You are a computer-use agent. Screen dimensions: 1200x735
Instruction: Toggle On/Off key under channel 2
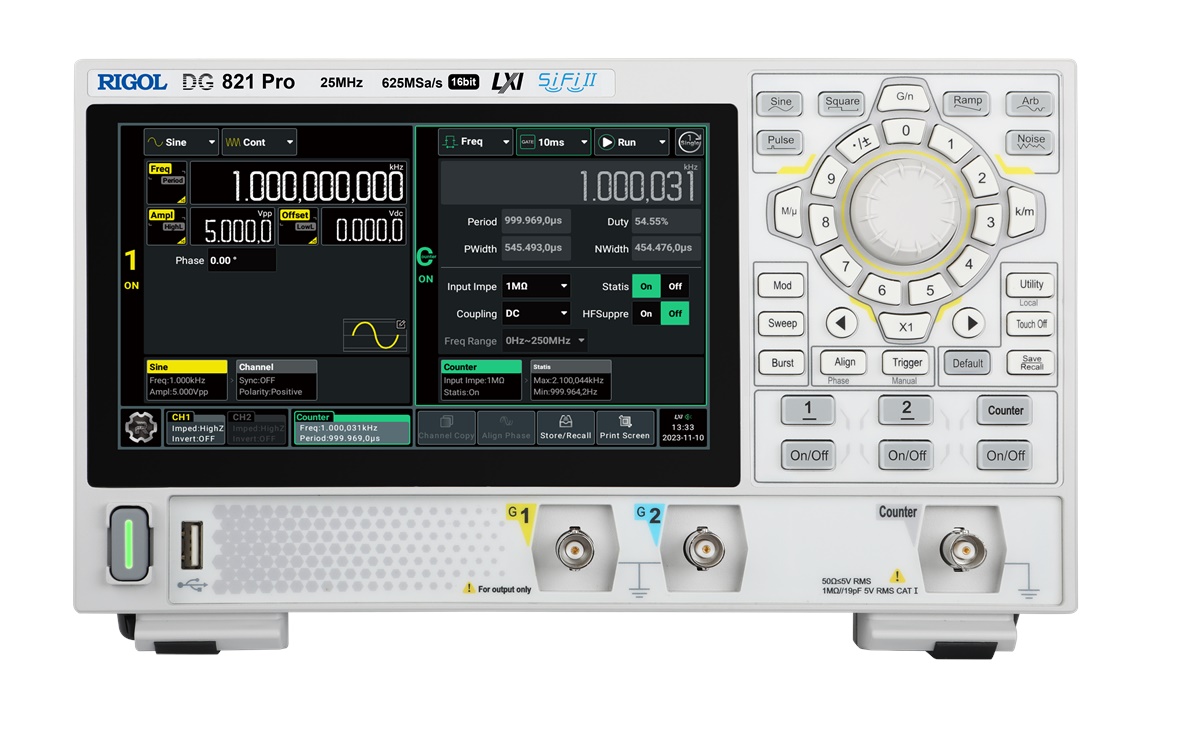907,455
